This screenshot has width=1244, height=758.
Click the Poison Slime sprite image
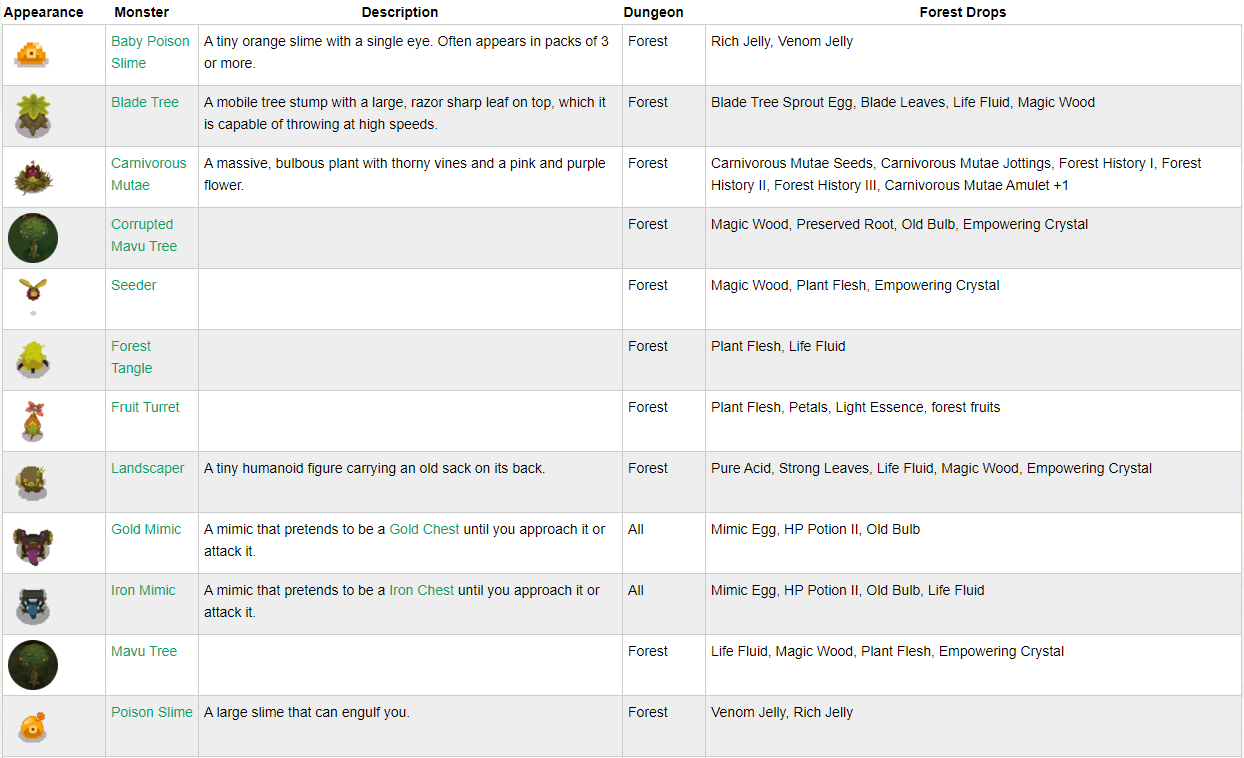pos(33,725)
